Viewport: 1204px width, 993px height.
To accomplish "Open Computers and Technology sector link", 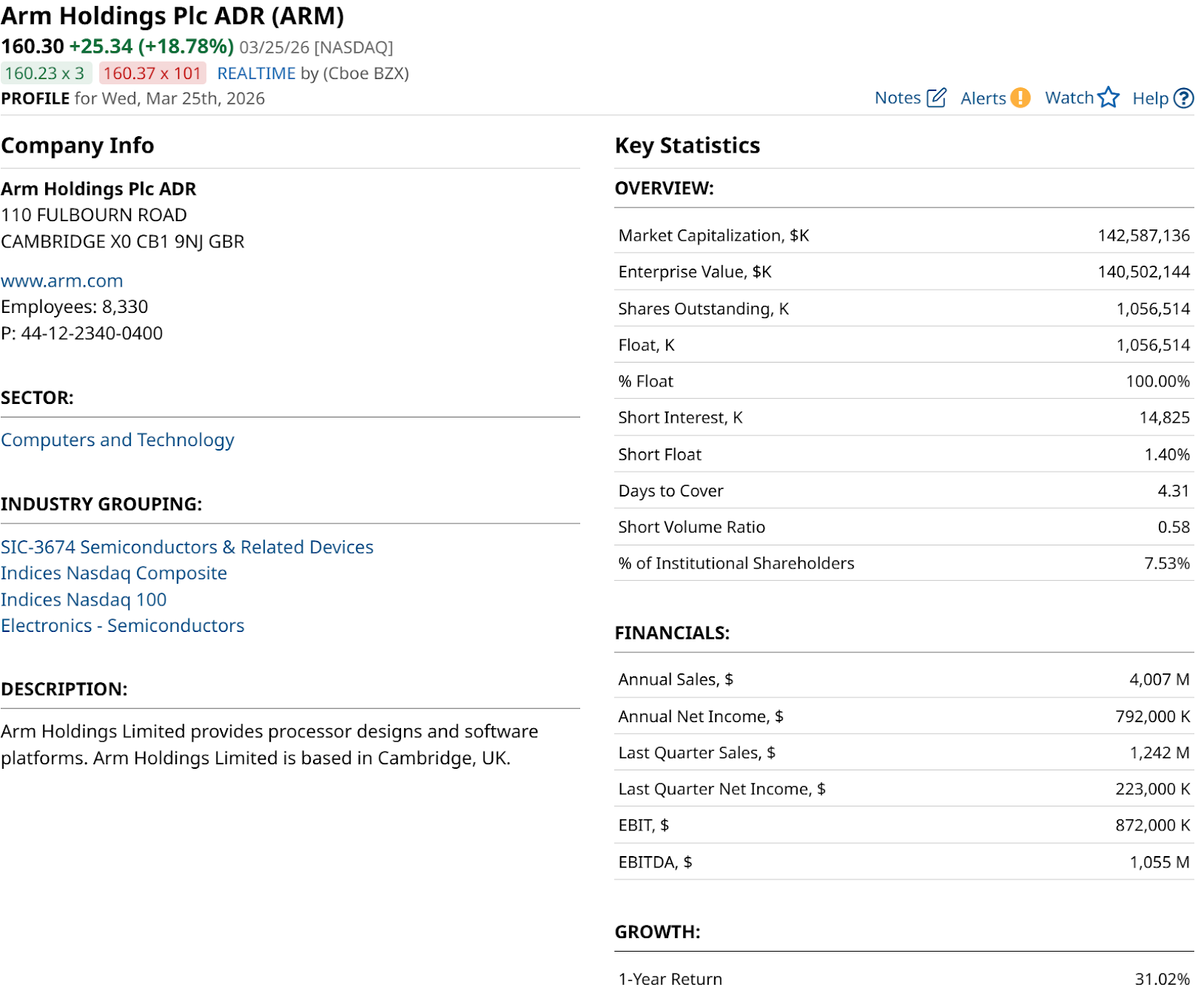I will pyautogui.click(x=117, y=440).
